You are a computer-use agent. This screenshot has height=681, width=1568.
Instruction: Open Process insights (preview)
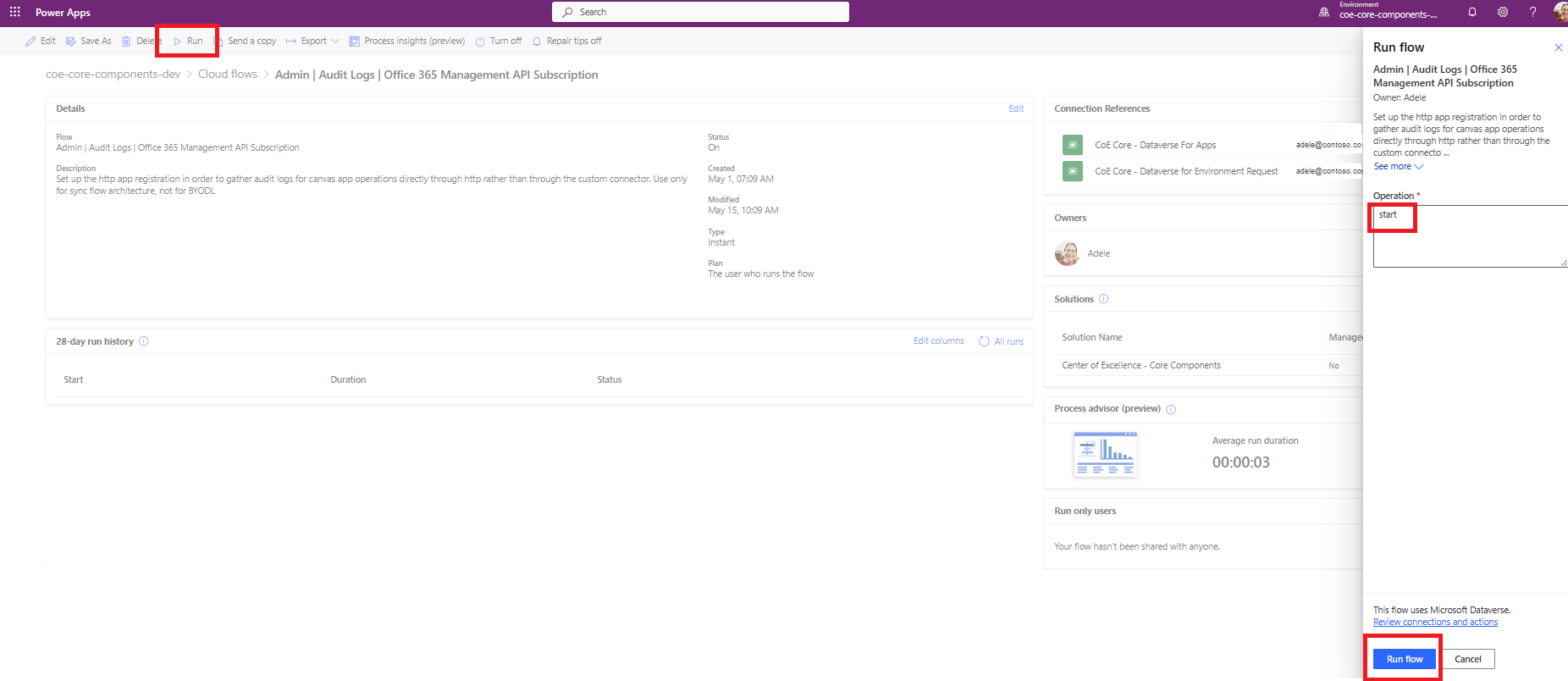[407, 41]
